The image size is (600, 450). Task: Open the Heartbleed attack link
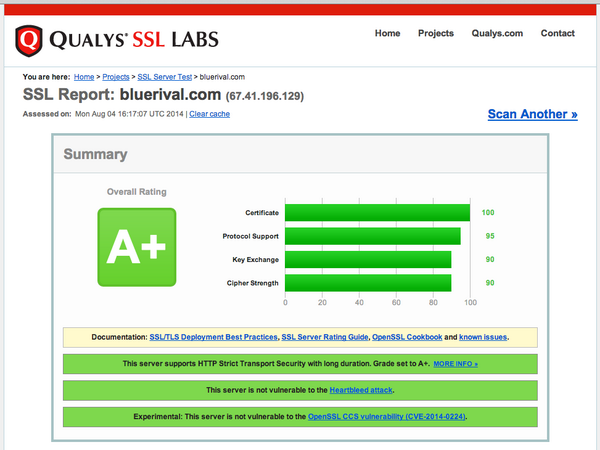pyautogui.click(x=361, y=390)
